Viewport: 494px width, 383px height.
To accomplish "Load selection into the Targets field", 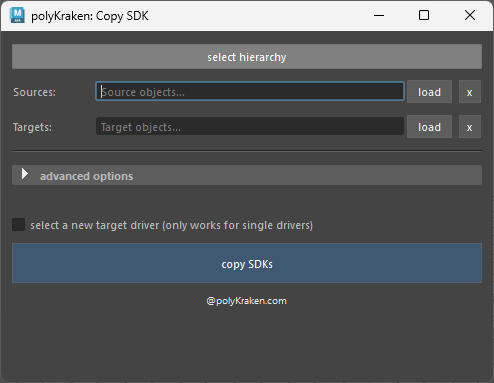I will [x=429, y=127].
